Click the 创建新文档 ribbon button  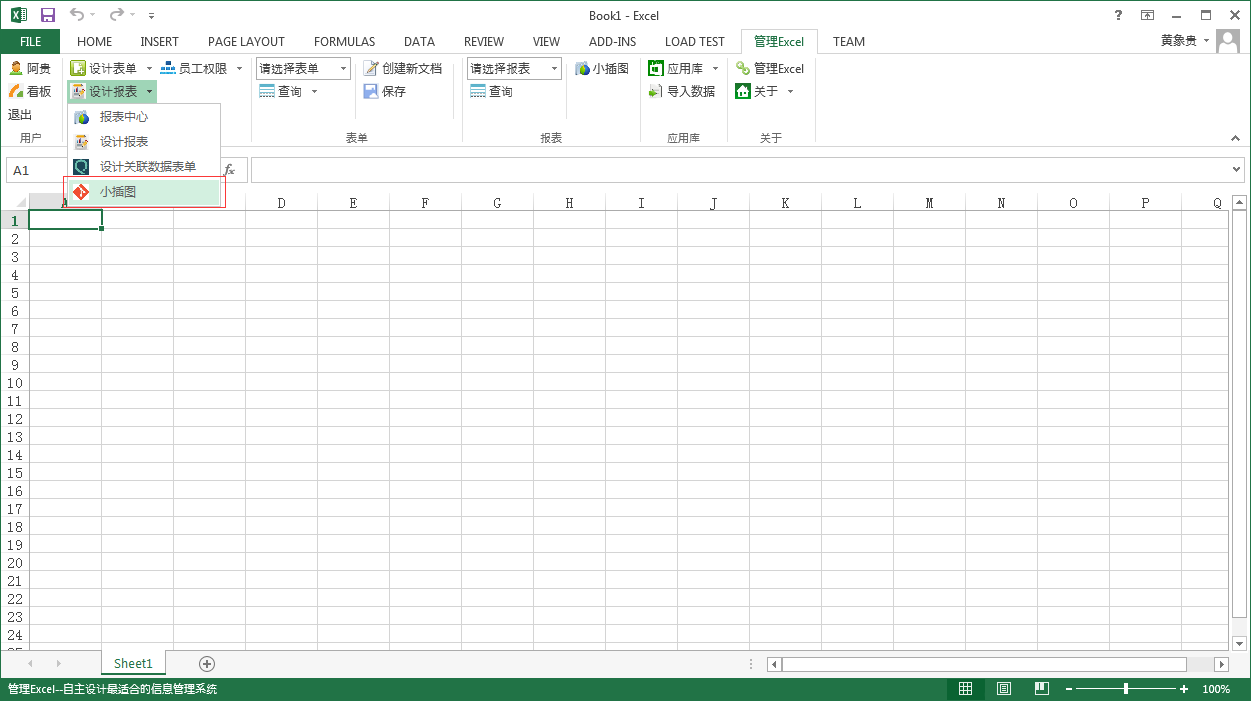402,68
